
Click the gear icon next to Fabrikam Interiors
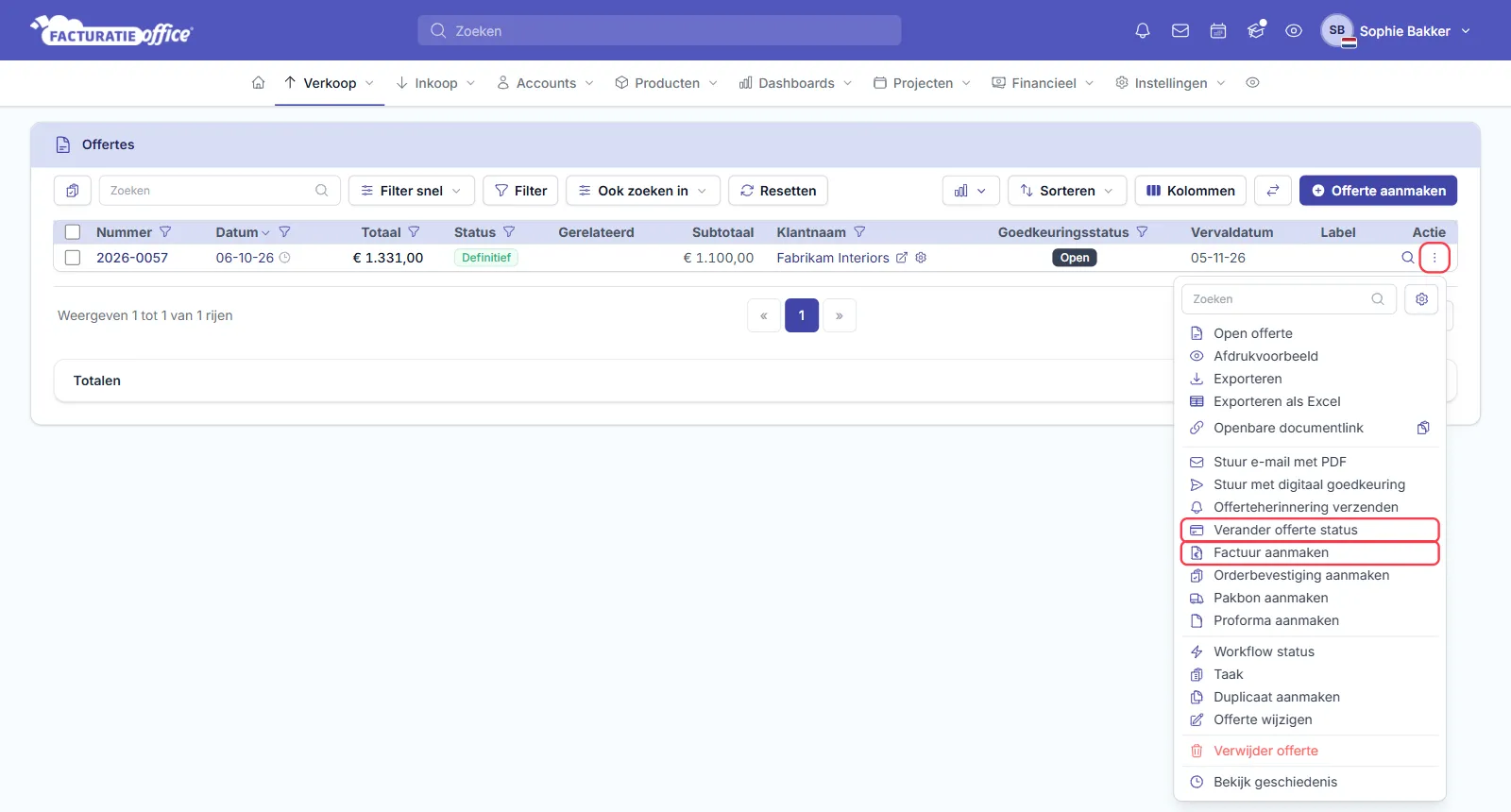tap(921, 258)
